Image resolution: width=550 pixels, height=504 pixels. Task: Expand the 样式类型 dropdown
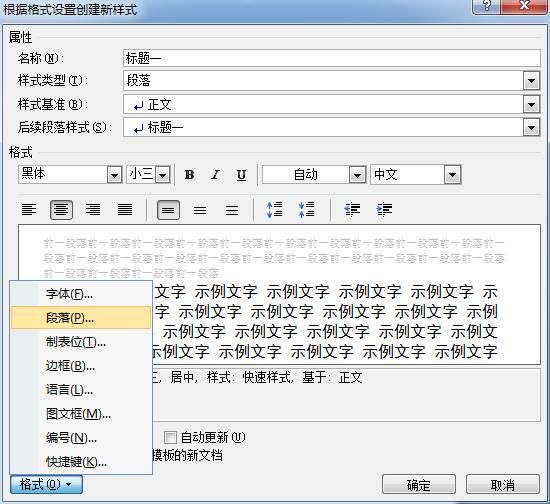(x=531, y=81)
